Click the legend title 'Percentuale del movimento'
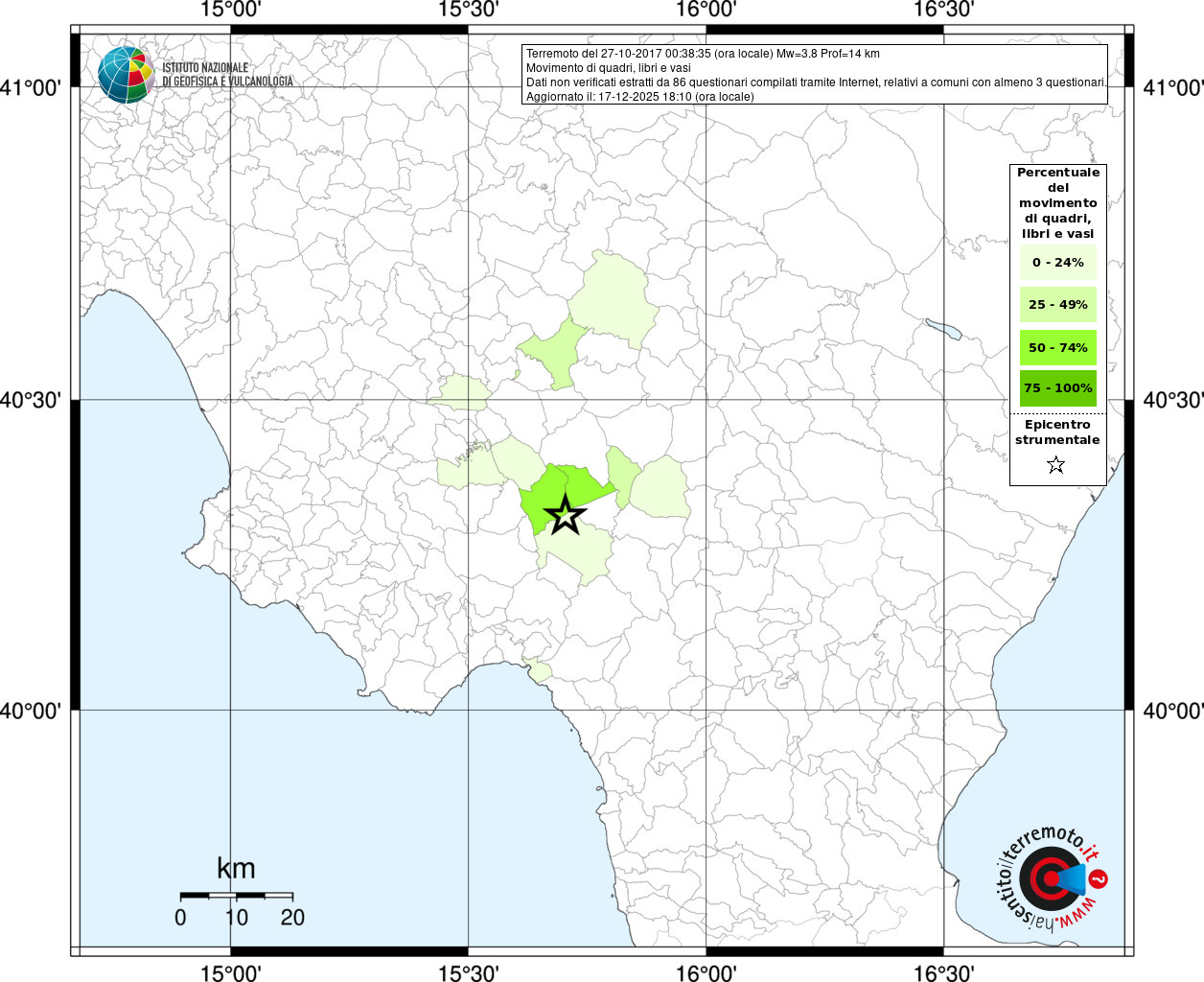This screenshot has height=982, width=1204. 1058,202
